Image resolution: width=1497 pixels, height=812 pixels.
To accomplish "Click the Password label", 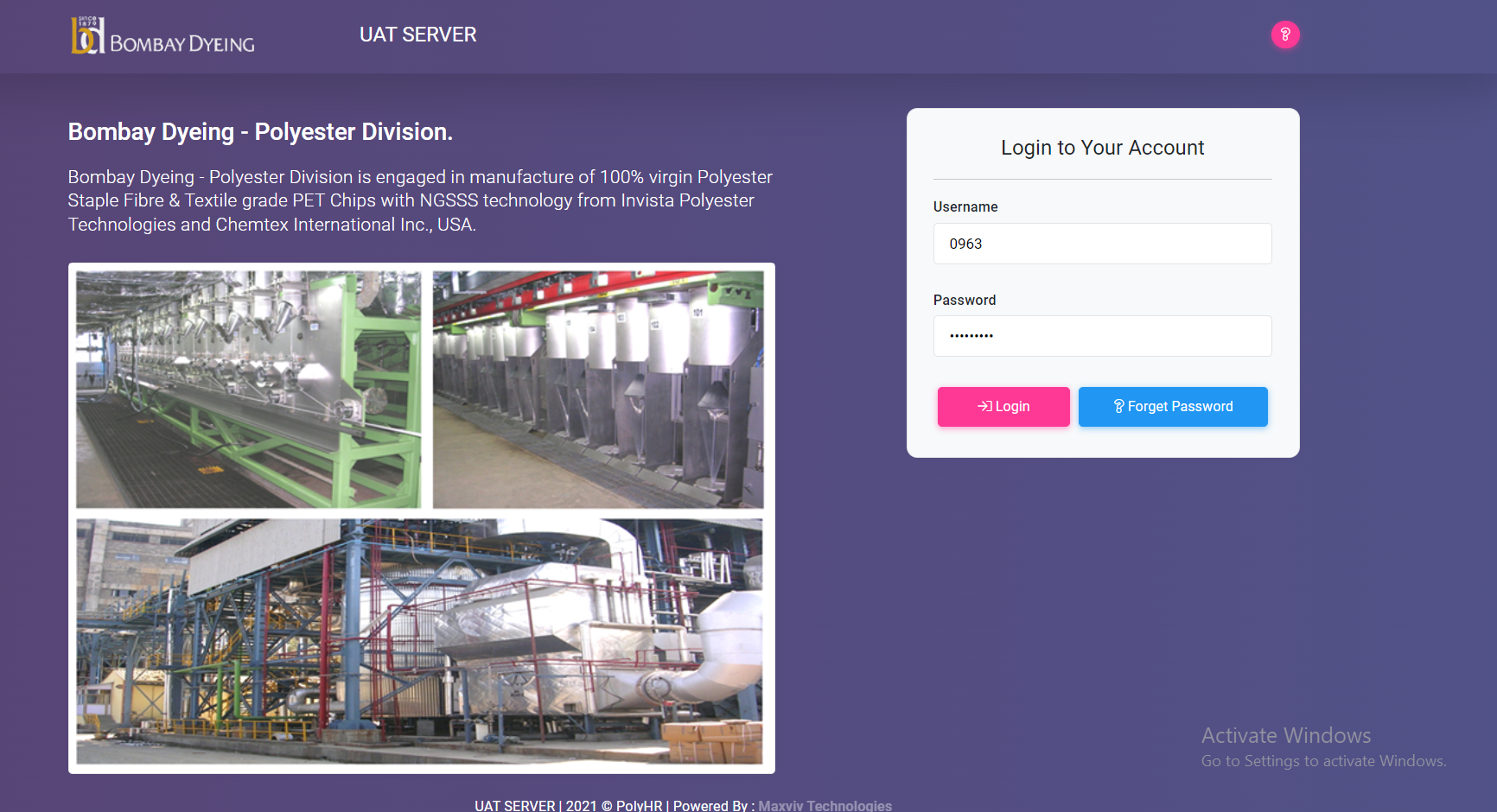I will (965, 300).
